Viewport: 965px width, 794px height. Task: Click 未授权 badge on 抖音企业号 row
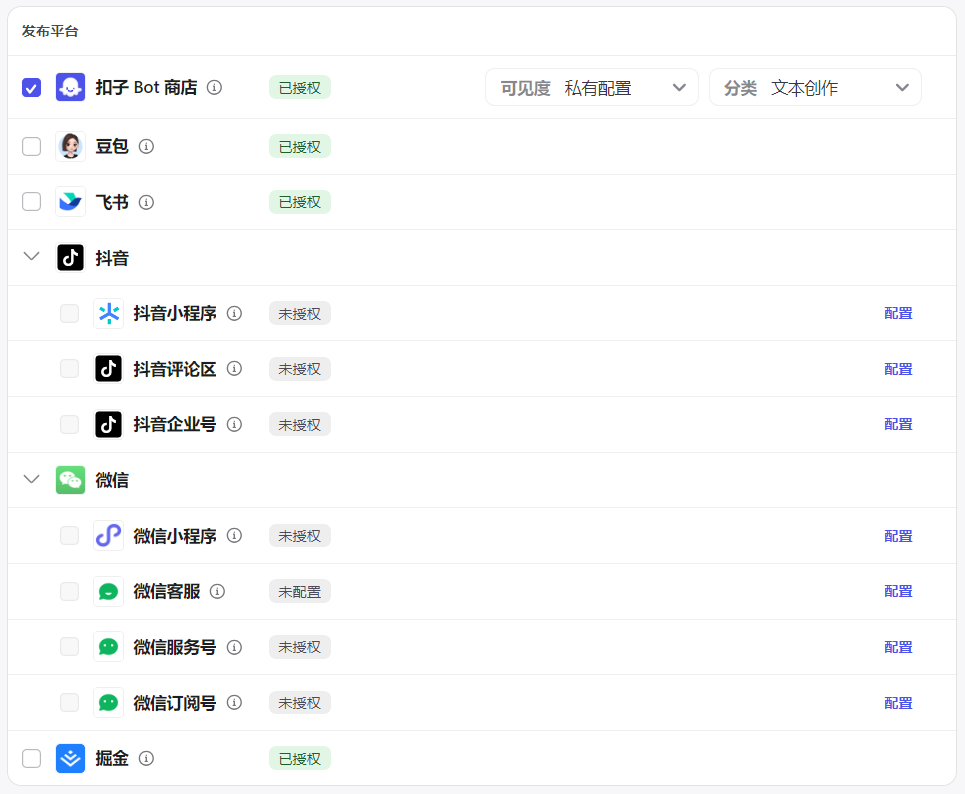(300, 424)
